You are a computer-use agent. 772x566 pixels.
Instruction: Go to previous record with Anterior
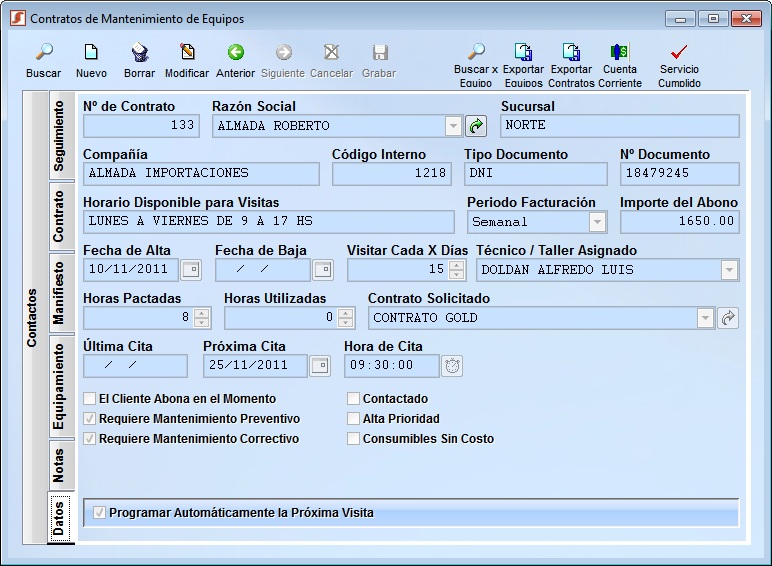tap(235, 53)
